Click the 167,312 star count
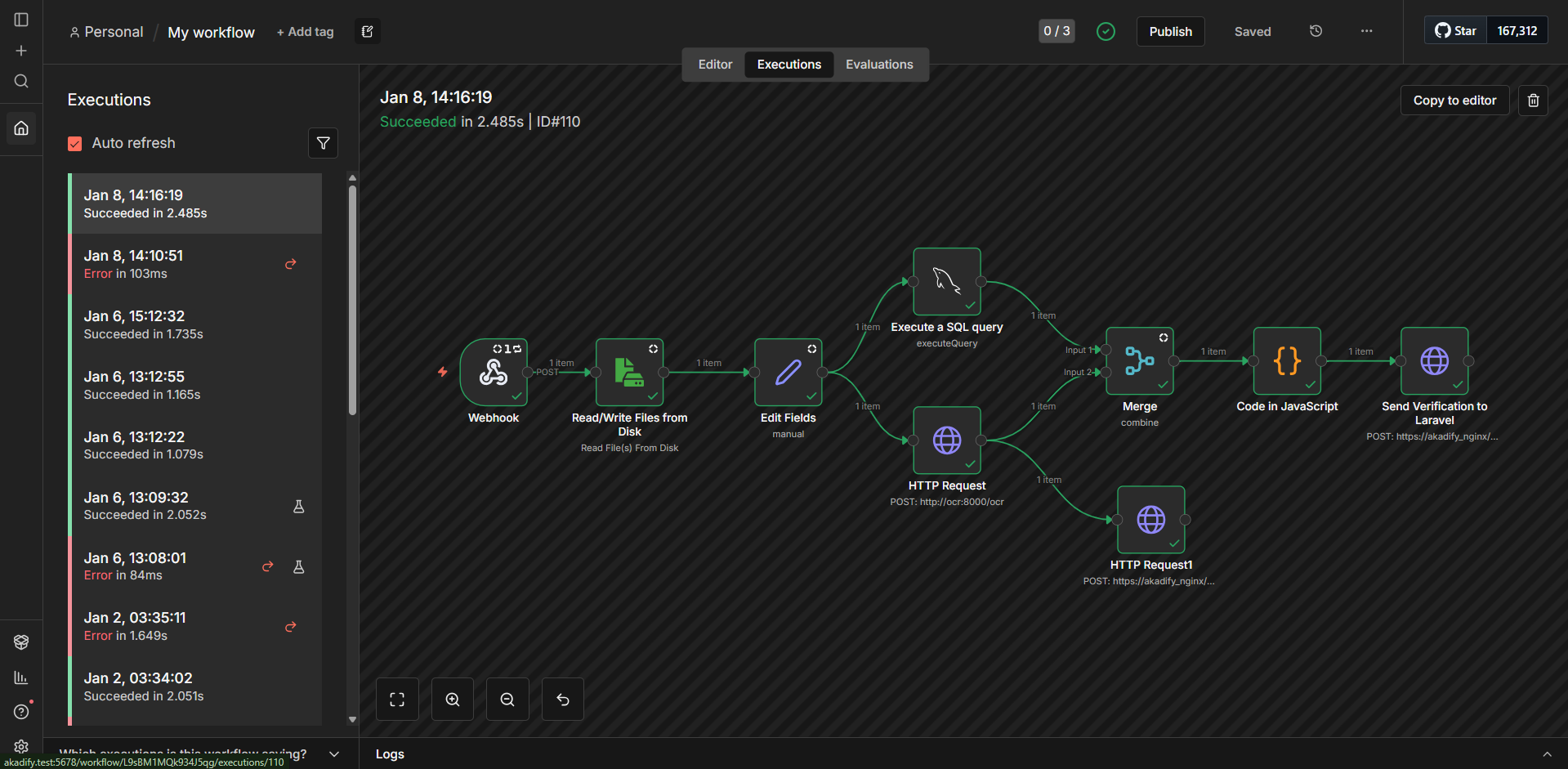The width and height of the screenshot is (1568, 769). tap(1517, 30)
